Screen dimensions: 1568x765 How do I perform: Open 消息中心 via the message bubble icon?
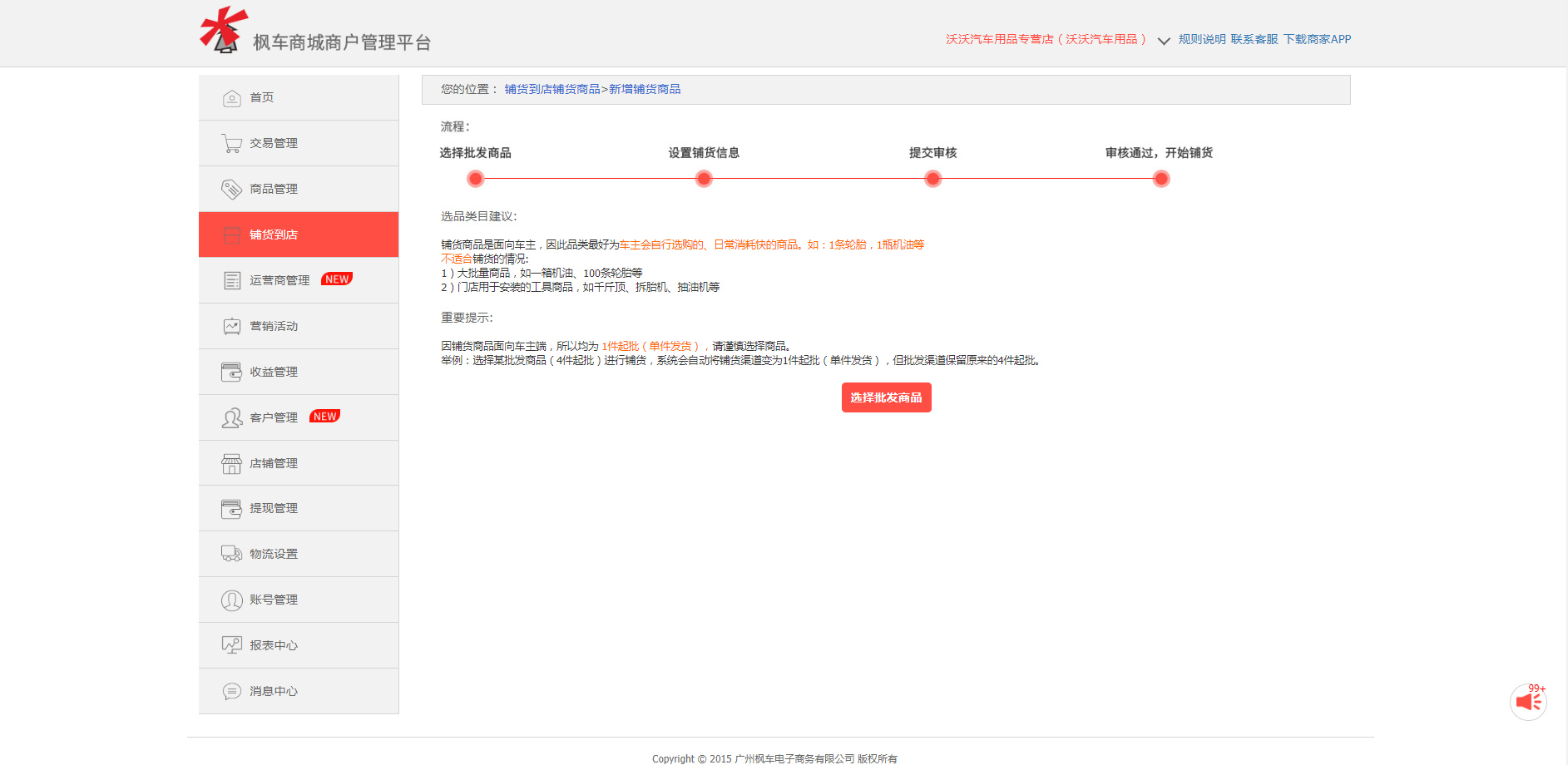pos(230,690)
